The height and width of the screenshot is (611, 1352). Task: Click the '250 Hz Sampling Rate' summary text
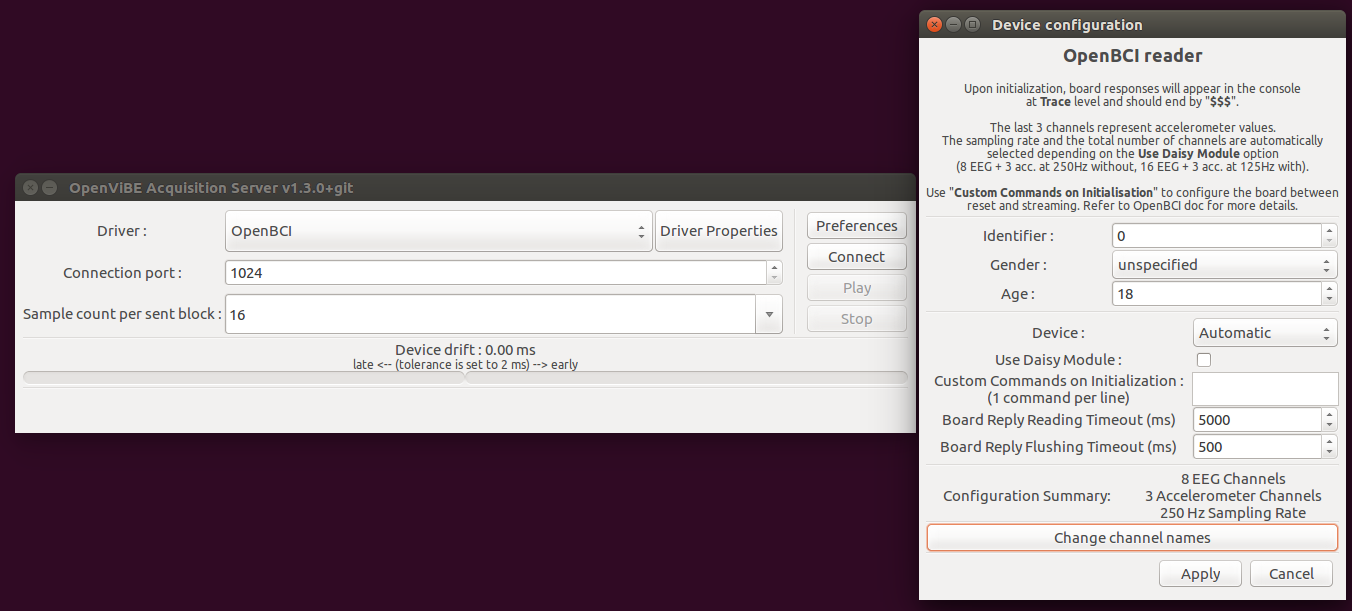point(1233,513)
